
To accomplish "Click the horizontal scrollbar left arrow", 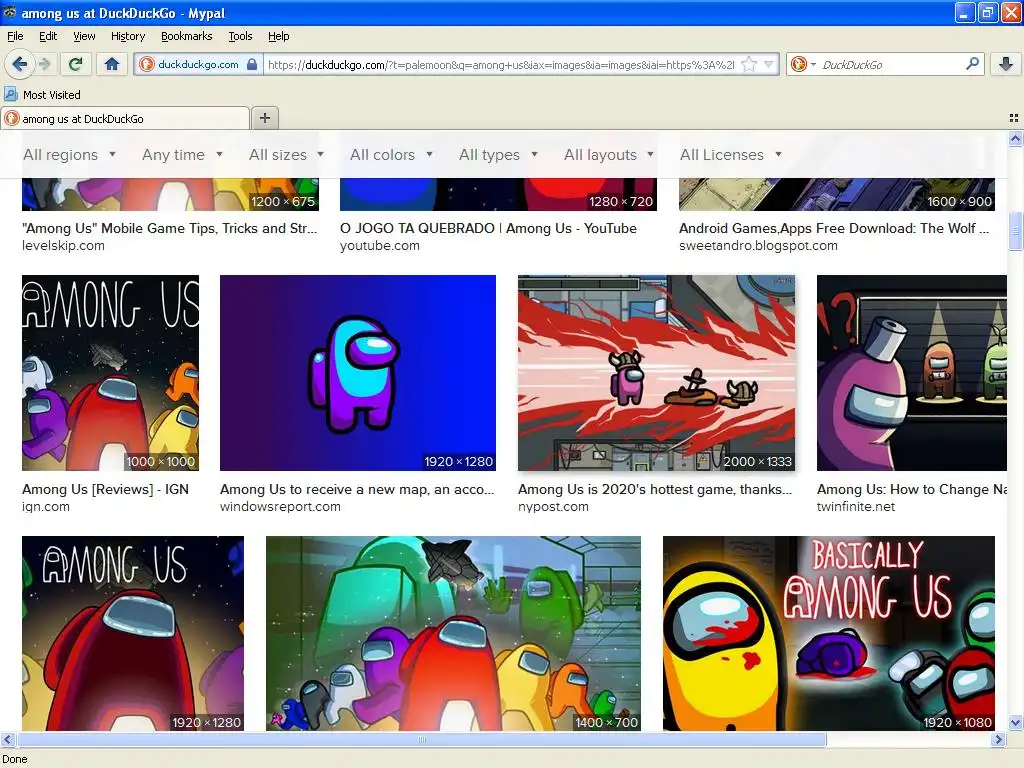I will coord(7,739).
